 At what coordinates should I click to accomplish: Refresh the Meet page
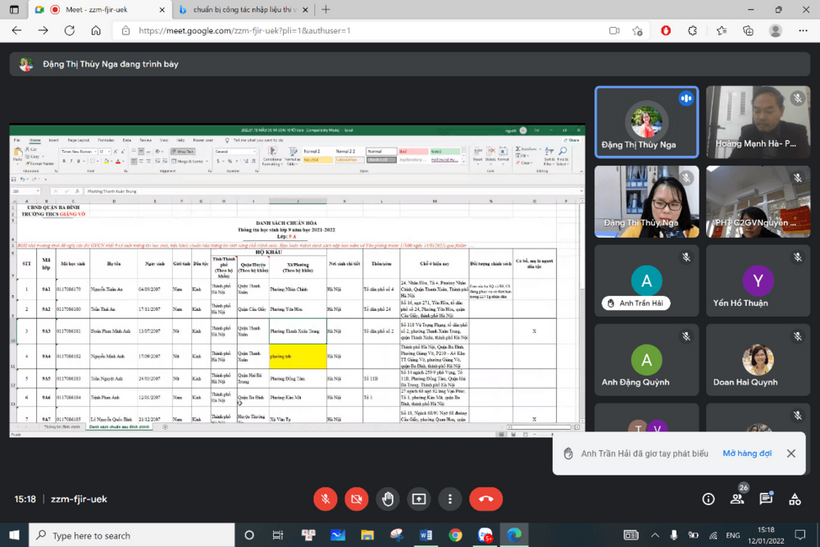point(69,31)
